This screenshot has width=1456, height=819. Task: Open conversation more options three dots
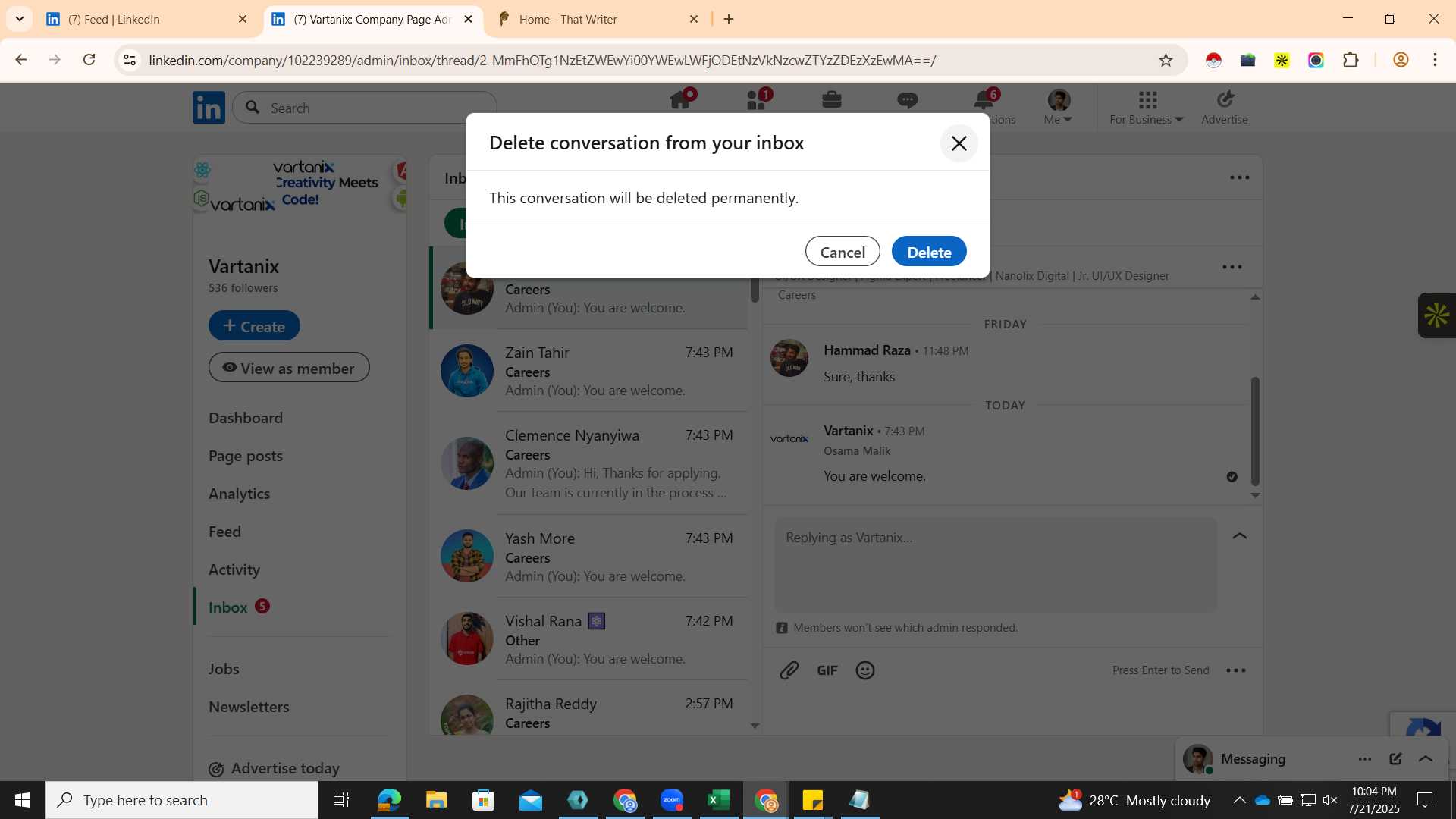tap(1232, 267)
